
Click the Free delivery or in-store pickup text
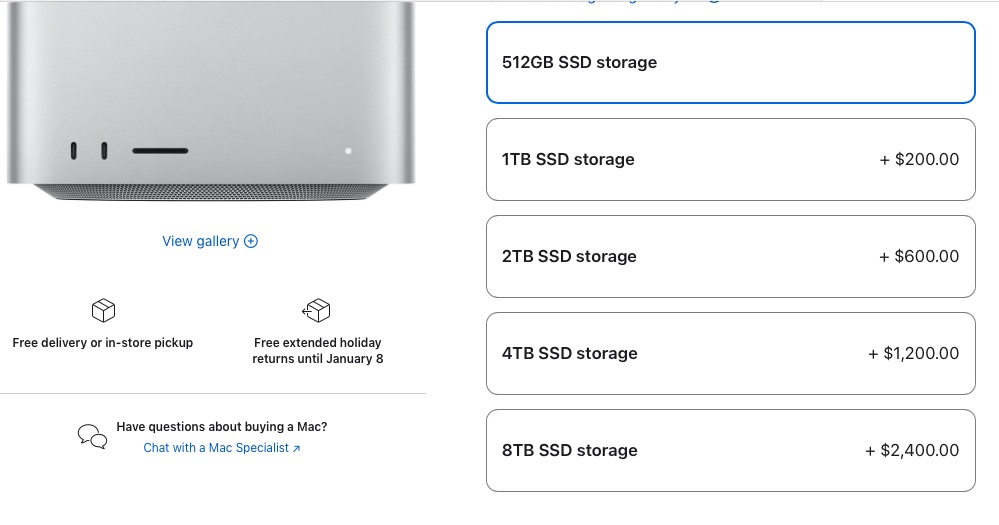click(x=103, y=343)
